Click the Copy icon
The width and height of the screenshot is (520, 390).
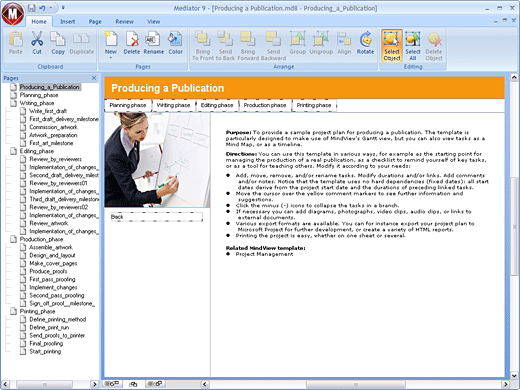pyautogui.click(x=58, y=39)
